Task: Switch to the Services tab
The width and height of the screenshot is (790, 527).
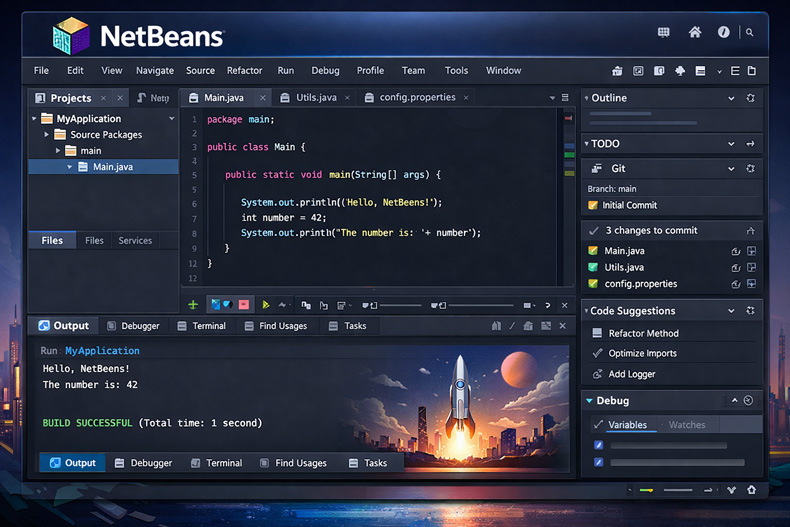Action: pyautogui.click(x=135, y=241)
